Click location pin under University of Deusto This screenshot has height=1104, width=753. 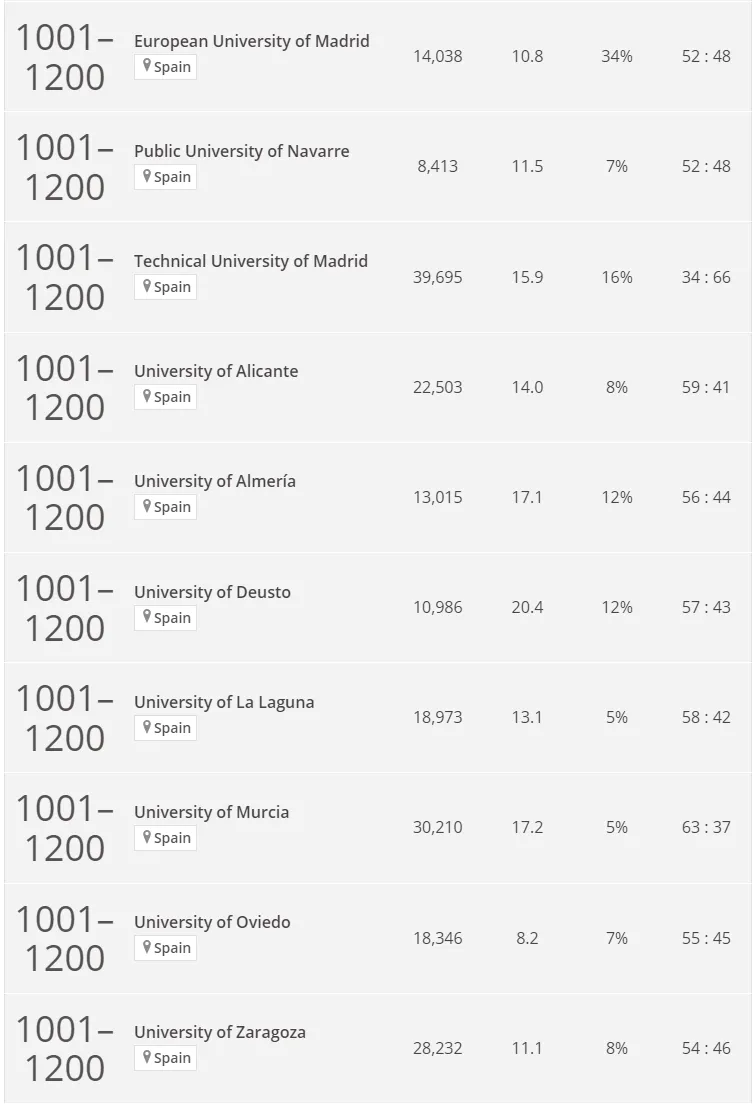click(147, 616)
